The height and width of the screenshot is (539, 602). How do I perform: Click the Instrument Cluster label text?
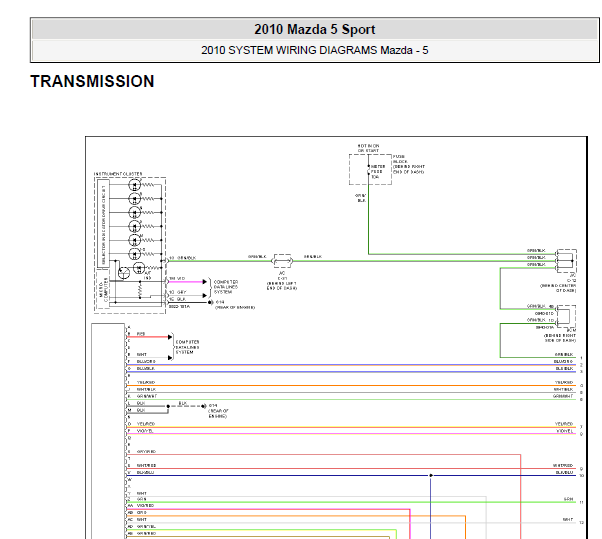tap(118, 174)
